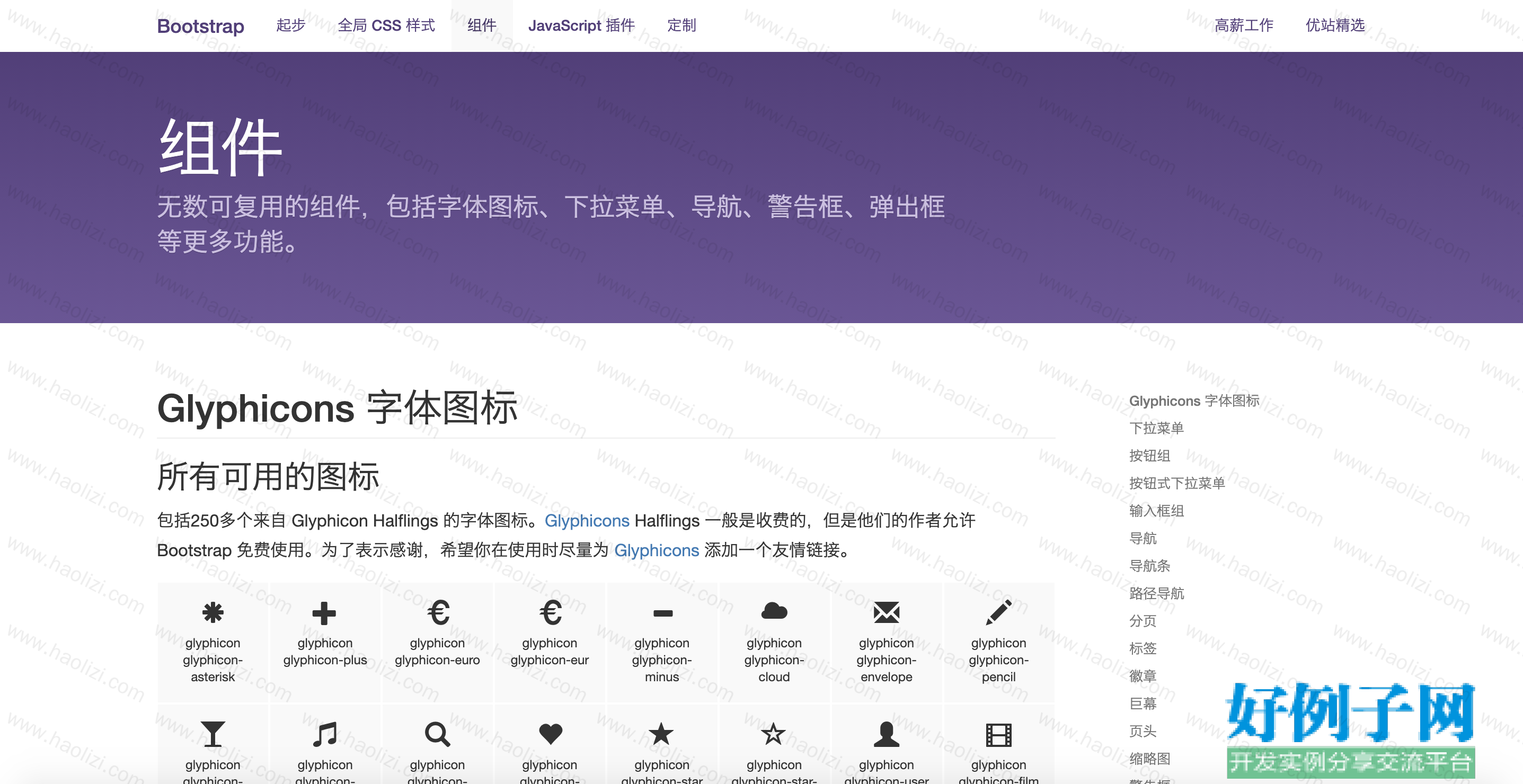Click the glyphicon-asterisk label text
Viewport: 1523px width, 784px height.
(x=213, y=660)
